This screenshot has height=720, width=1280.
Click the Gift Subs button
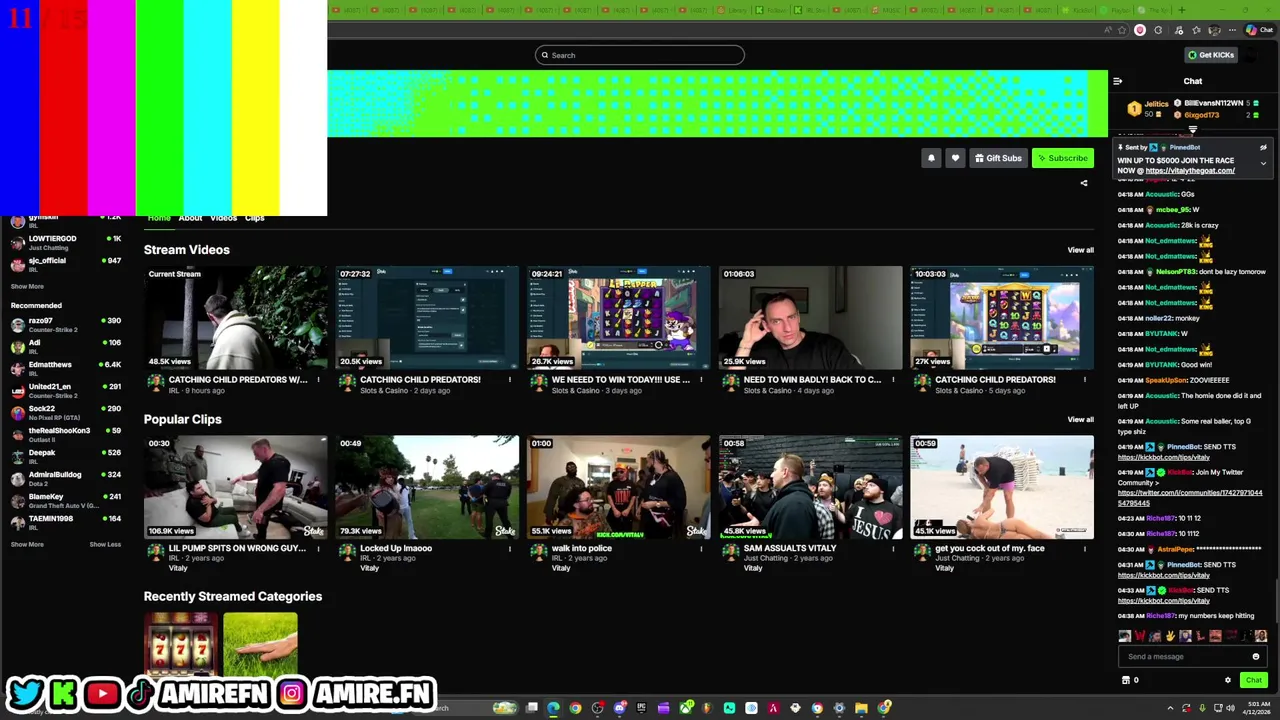coord(998,158)
